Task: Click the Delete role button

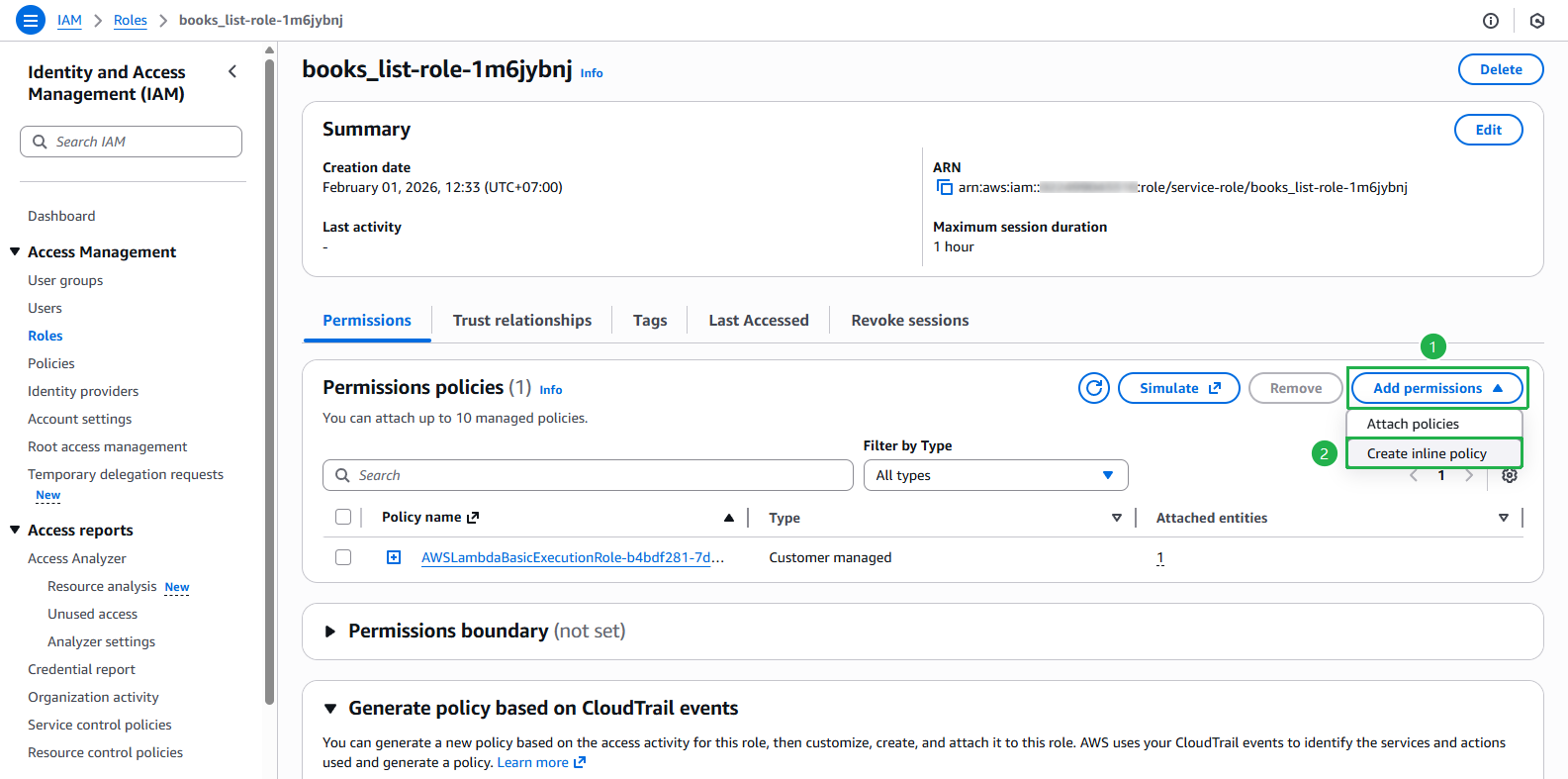Action: click(x=1501, y=69)
